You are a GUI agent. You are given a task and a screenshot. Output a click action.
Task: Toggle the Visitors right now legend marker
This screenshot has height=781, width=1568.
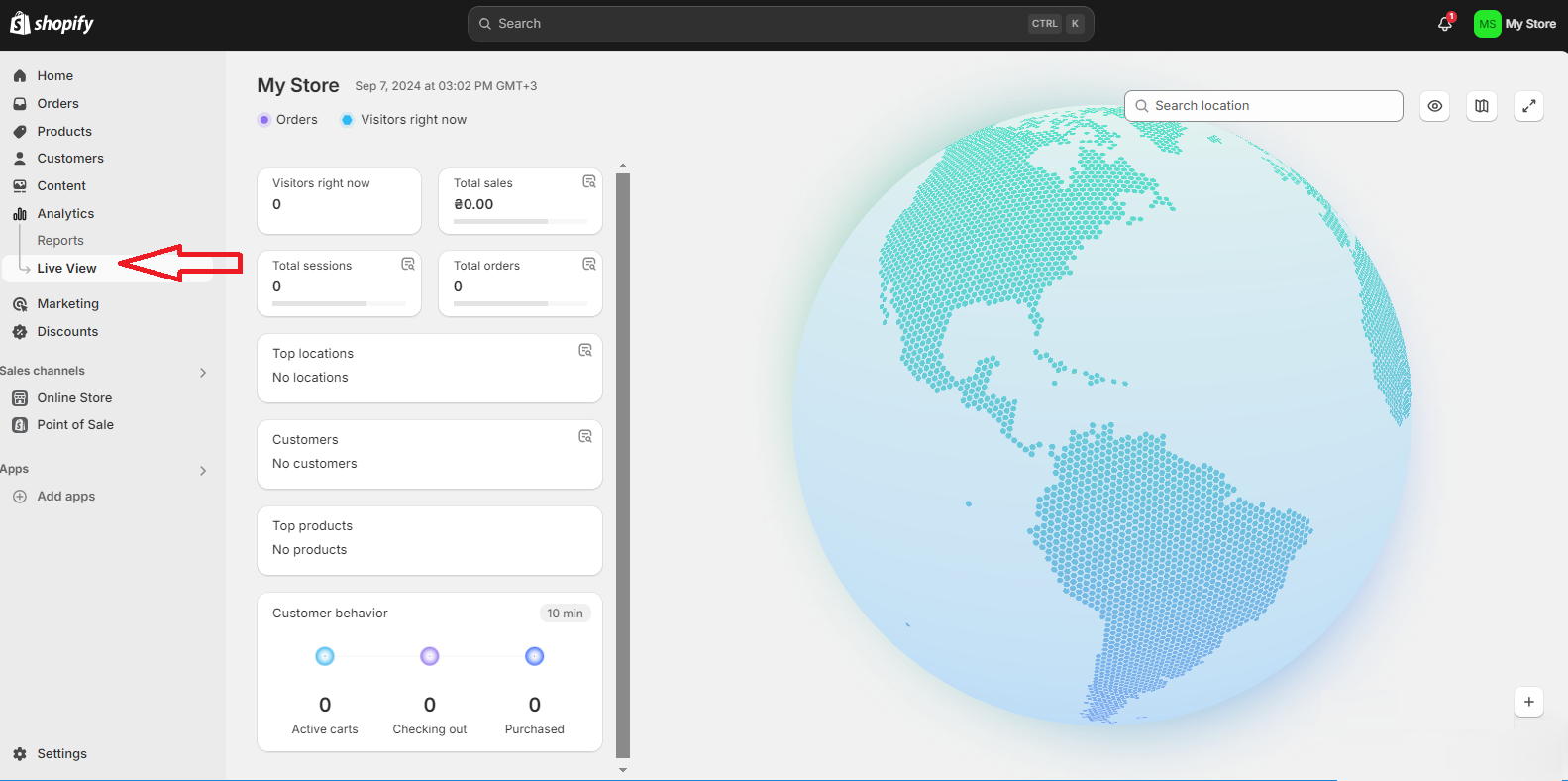[347, 120]
